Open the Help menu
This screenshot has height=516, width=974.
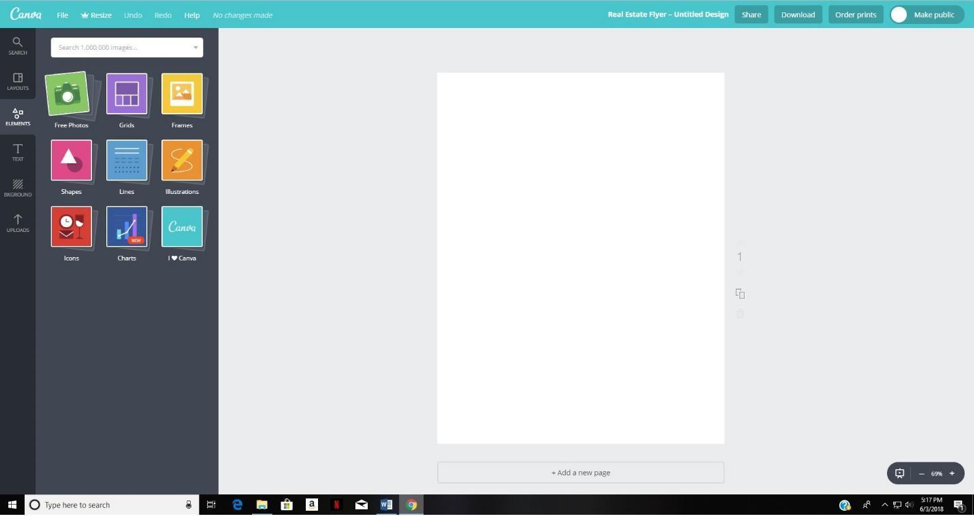pos(192,15)
